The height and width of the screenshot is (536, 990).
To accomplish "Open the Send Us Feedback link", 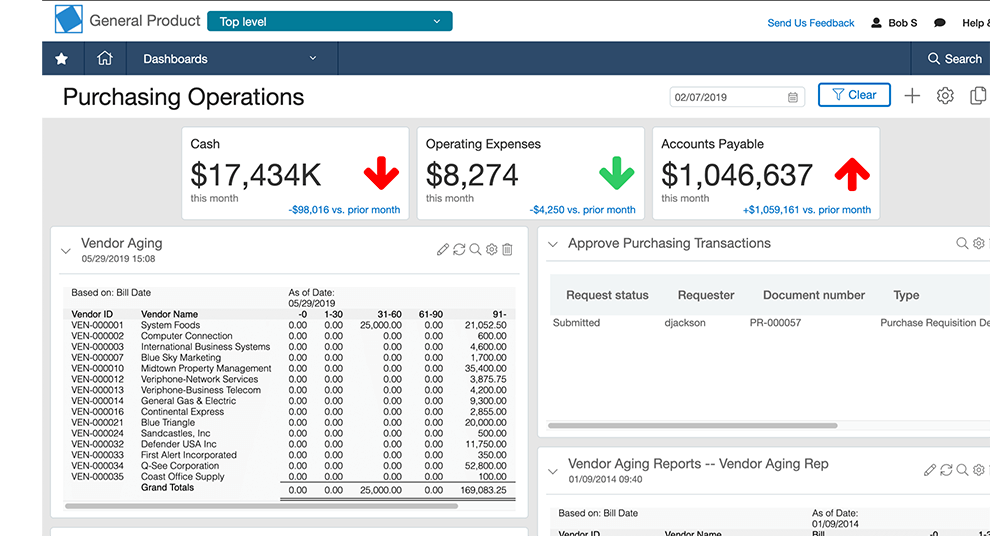I will click(811, 23).
